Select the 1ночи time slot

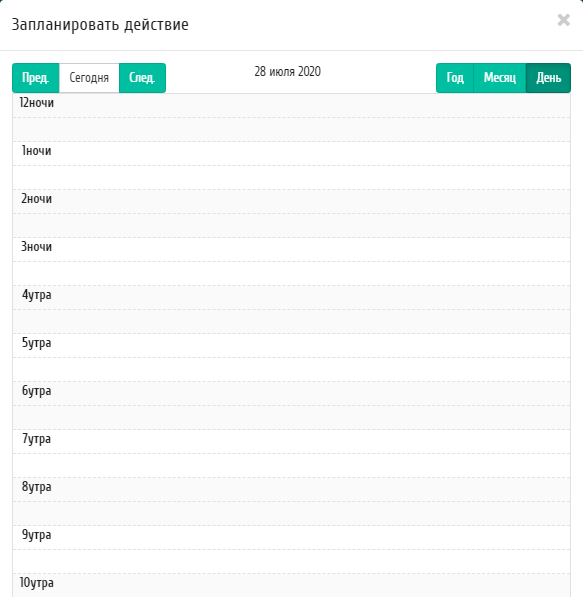(x=291, y=153)
